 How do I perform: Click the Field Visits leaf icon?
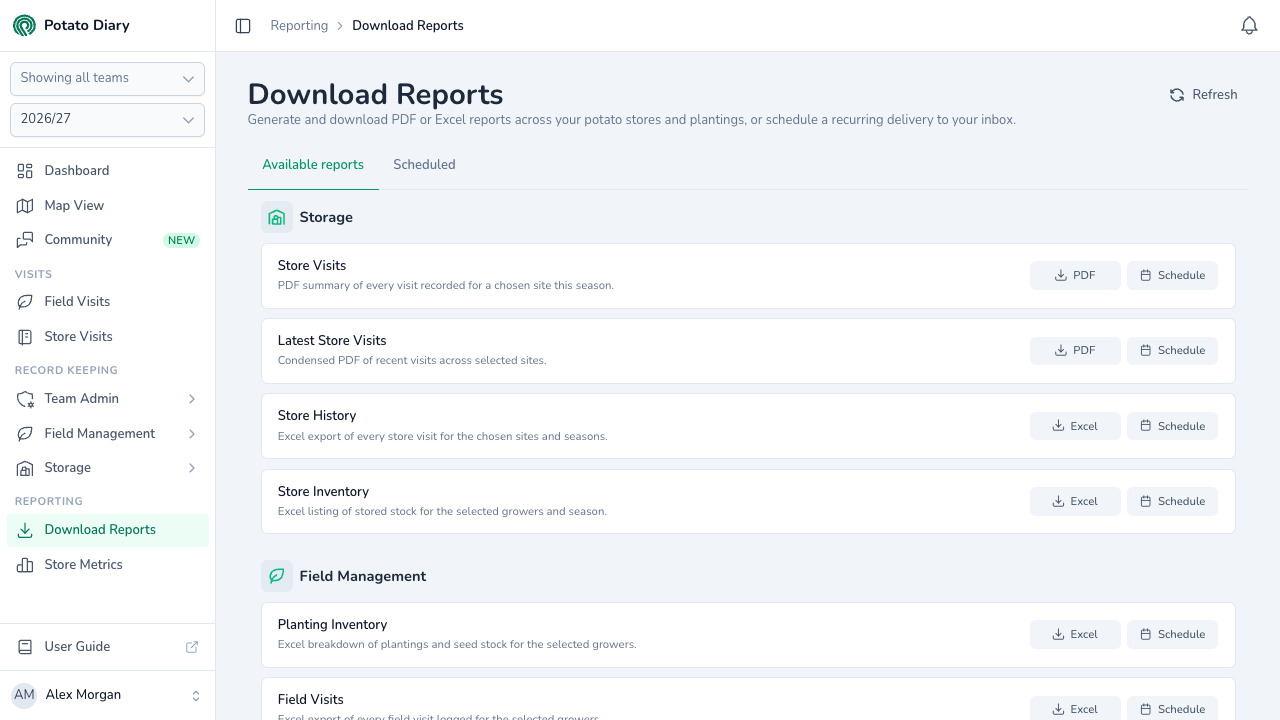pos(25,302)
